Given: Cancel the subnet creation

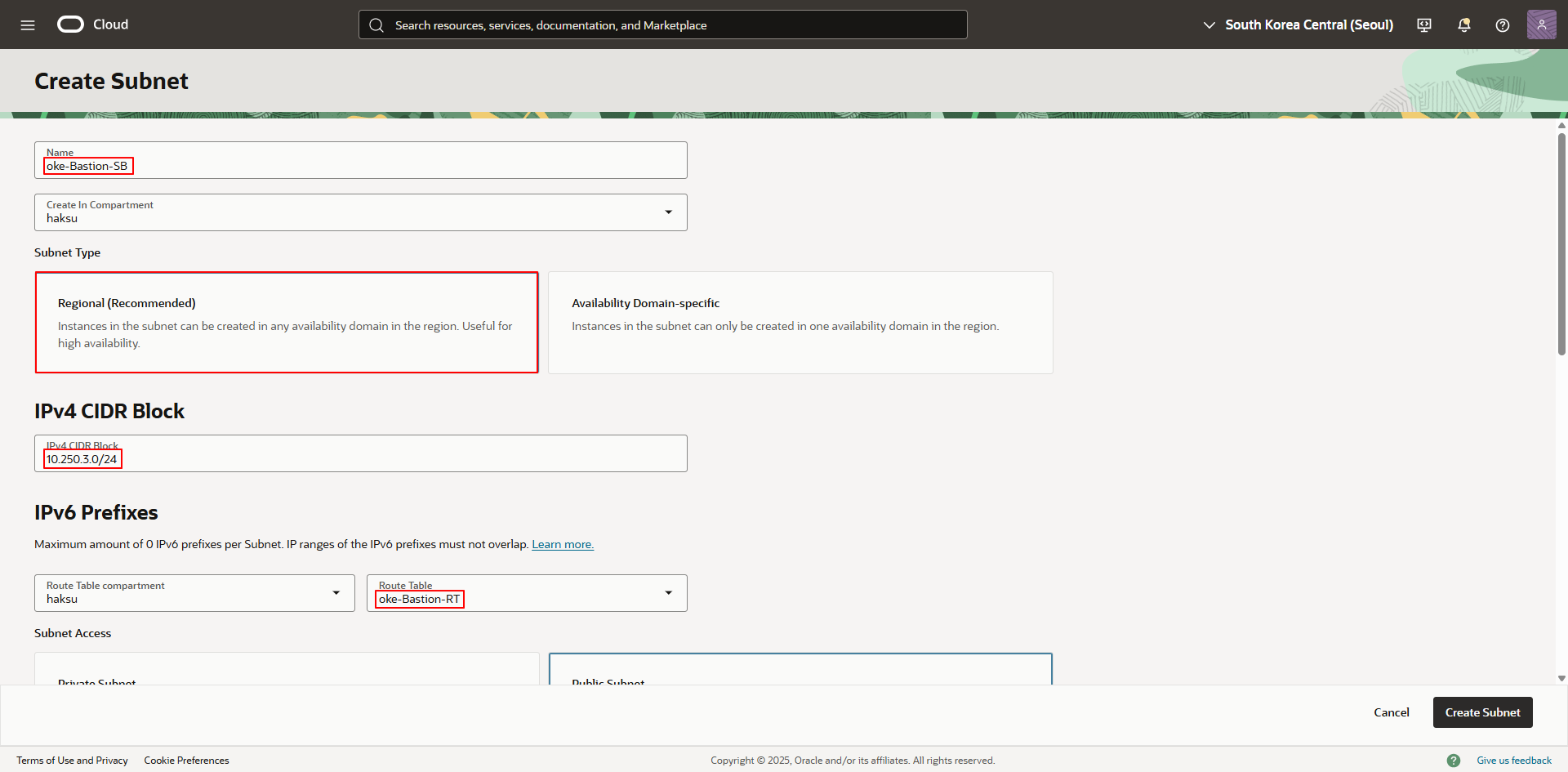Looking at the screenshot, I should [x=1391, y=712].
